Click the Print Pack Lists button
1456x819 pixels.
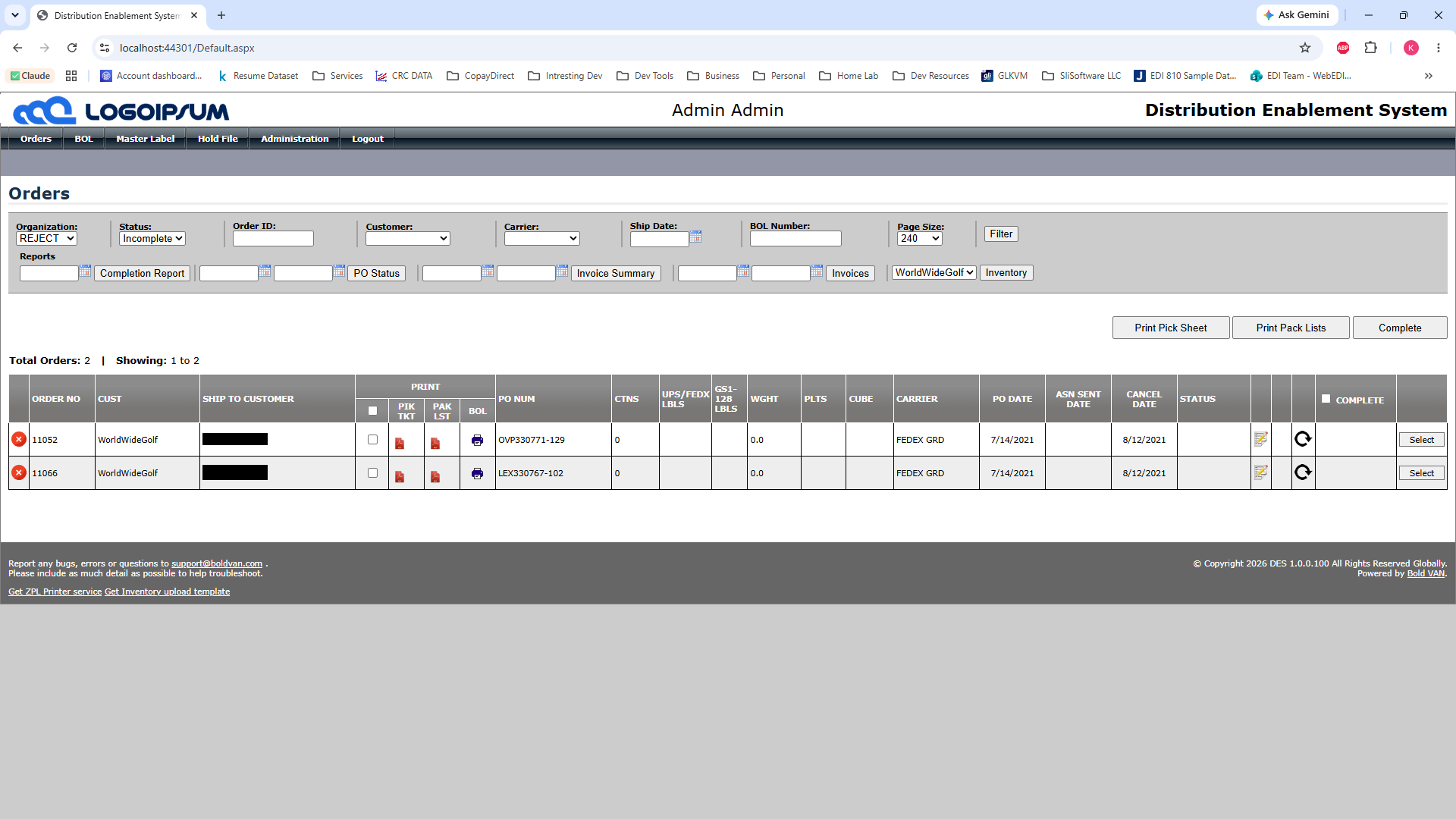(1291, 328)
